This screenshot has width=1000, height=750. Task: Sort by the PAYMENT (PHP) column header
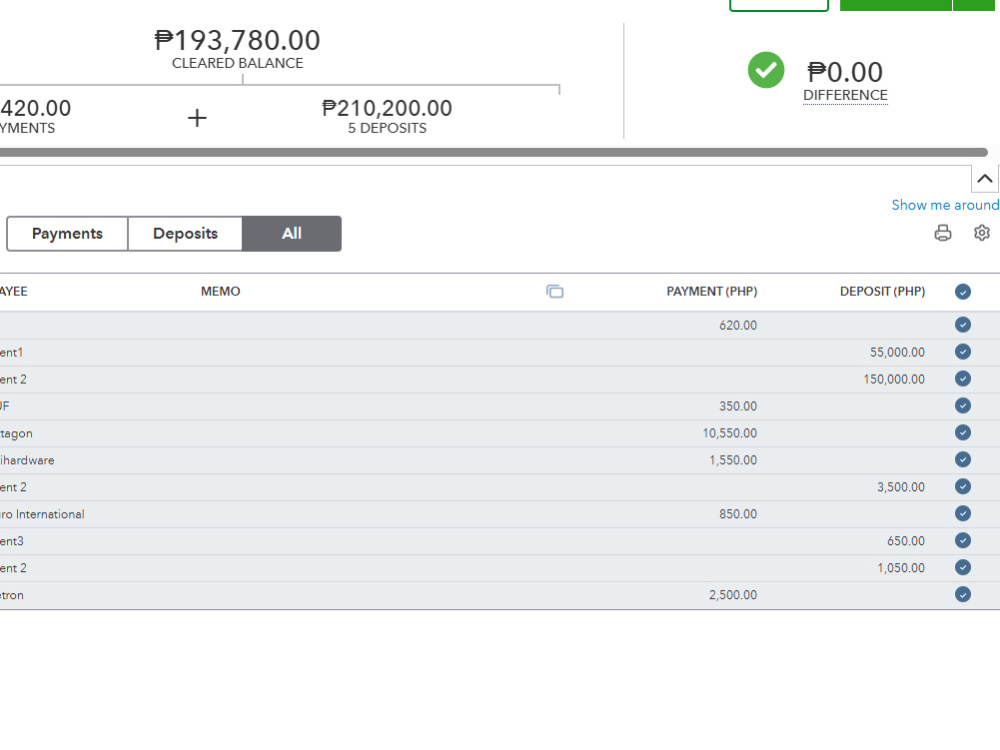[x=712, y=291]
